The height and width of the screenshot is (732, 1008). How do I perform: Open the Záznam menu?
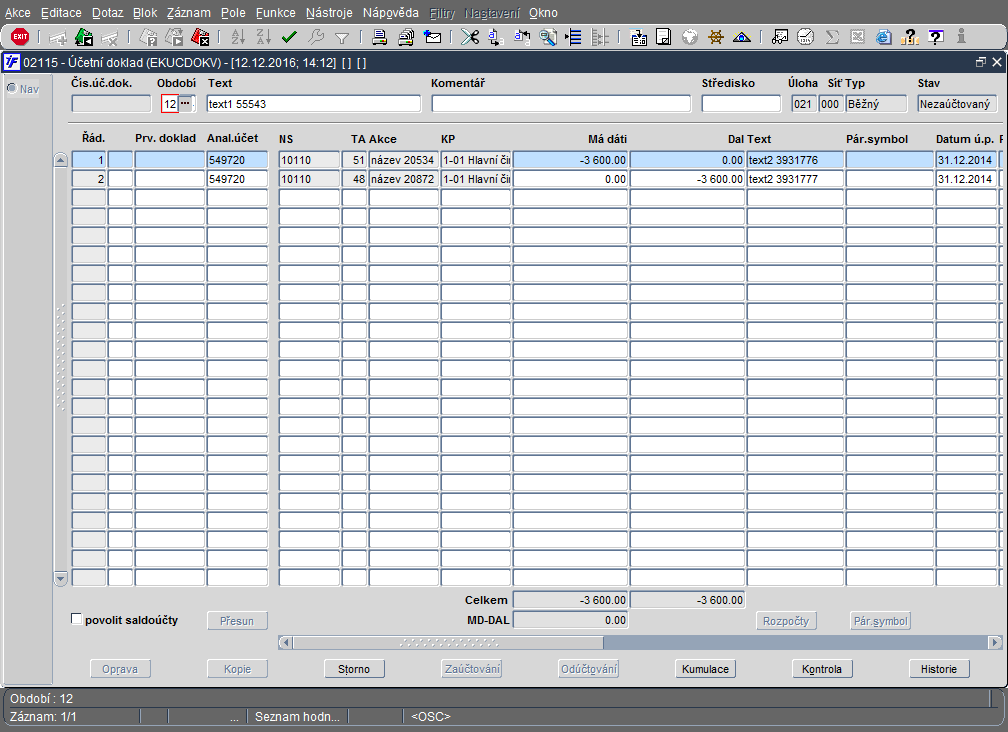click(x=188, y=12)
